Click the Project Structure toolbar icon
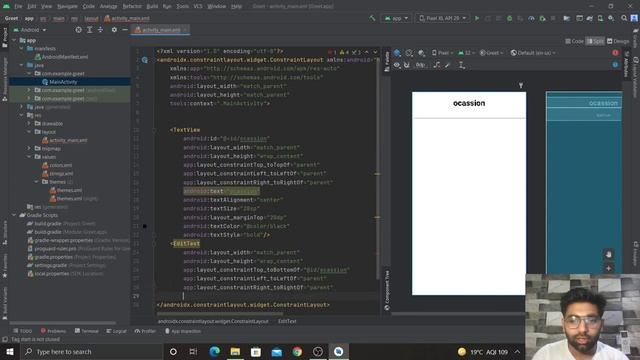This screenshot has width=640, height=360. (x=566, y=18)
